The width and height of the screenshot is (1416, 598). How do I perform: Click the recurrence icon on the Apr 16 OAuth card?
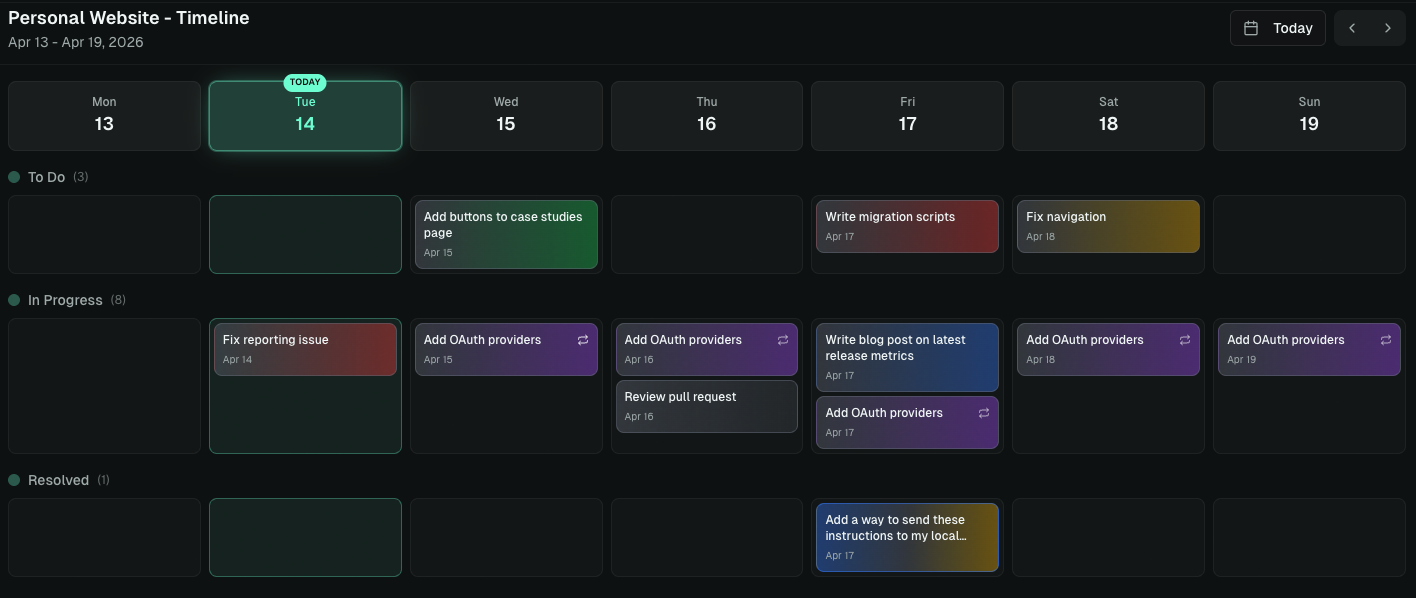pyautogui.click(x=784, y=339)
